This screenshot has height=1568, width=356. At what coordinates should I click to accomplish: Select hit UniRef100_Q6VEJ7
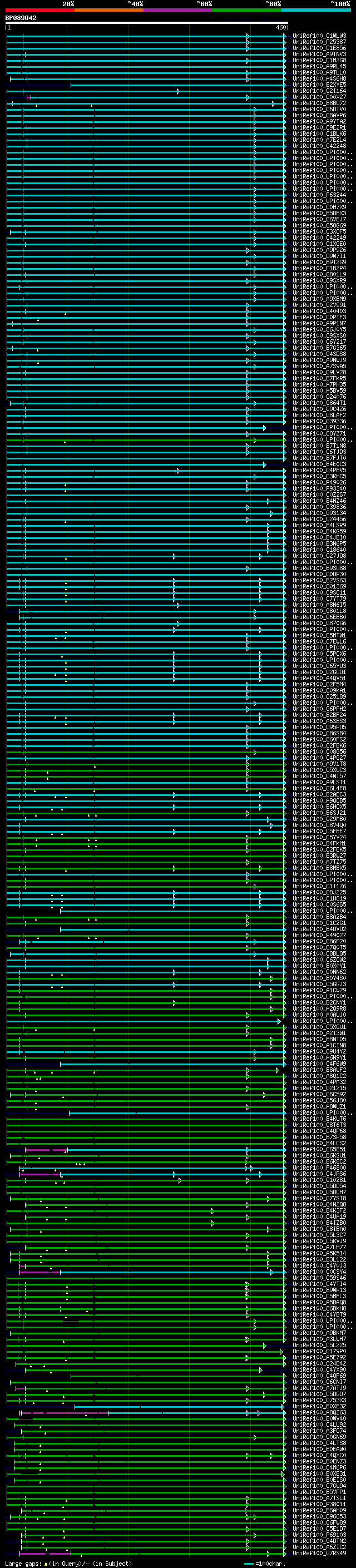(319, 220)
